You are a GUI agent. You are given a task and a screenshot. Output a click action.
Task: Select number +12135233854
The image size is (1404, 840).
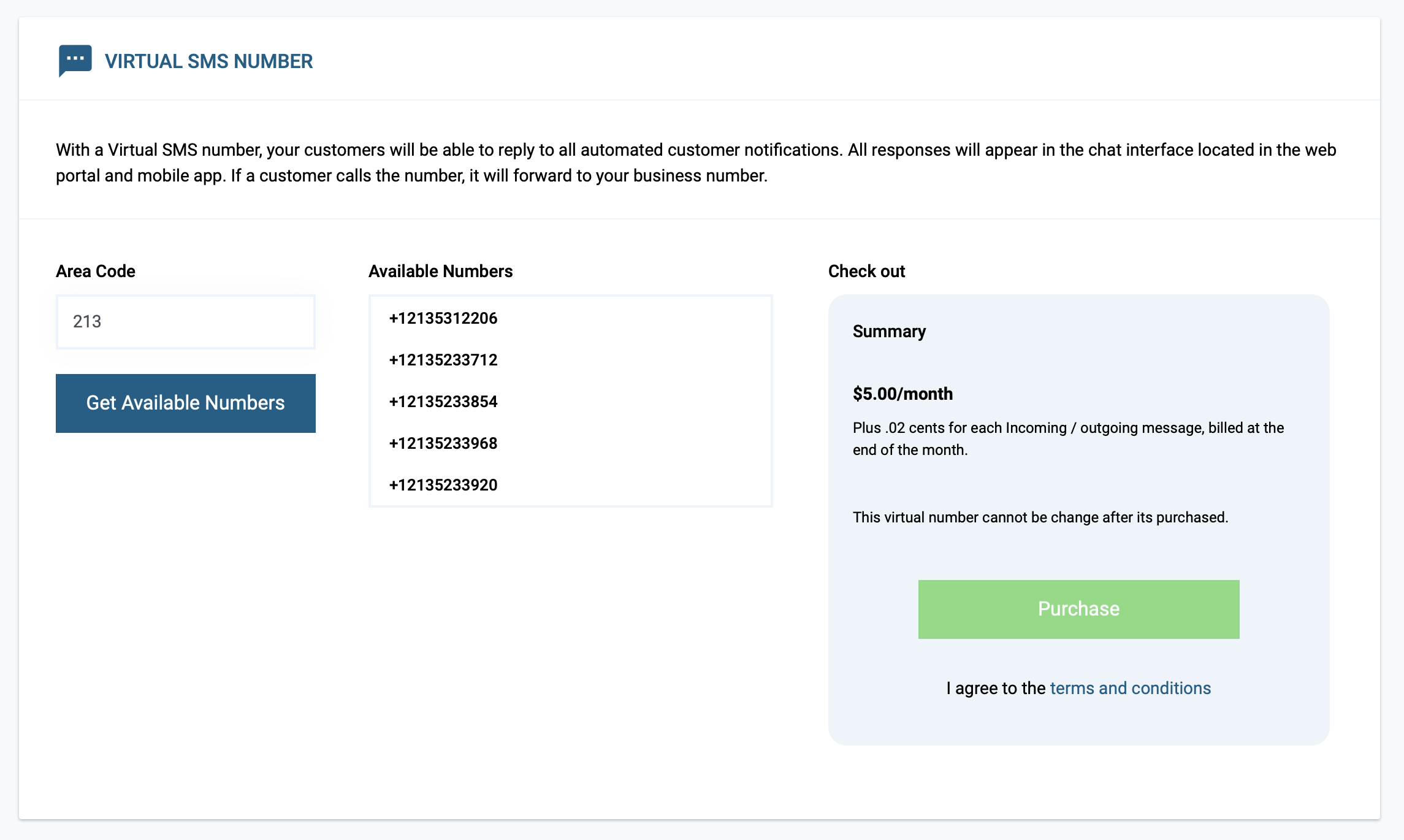click(x=570, y=402)
